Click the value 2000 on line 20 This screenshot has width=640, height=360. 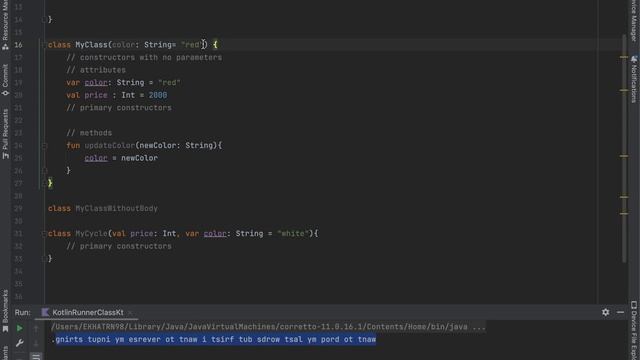[x=158, y=95]
